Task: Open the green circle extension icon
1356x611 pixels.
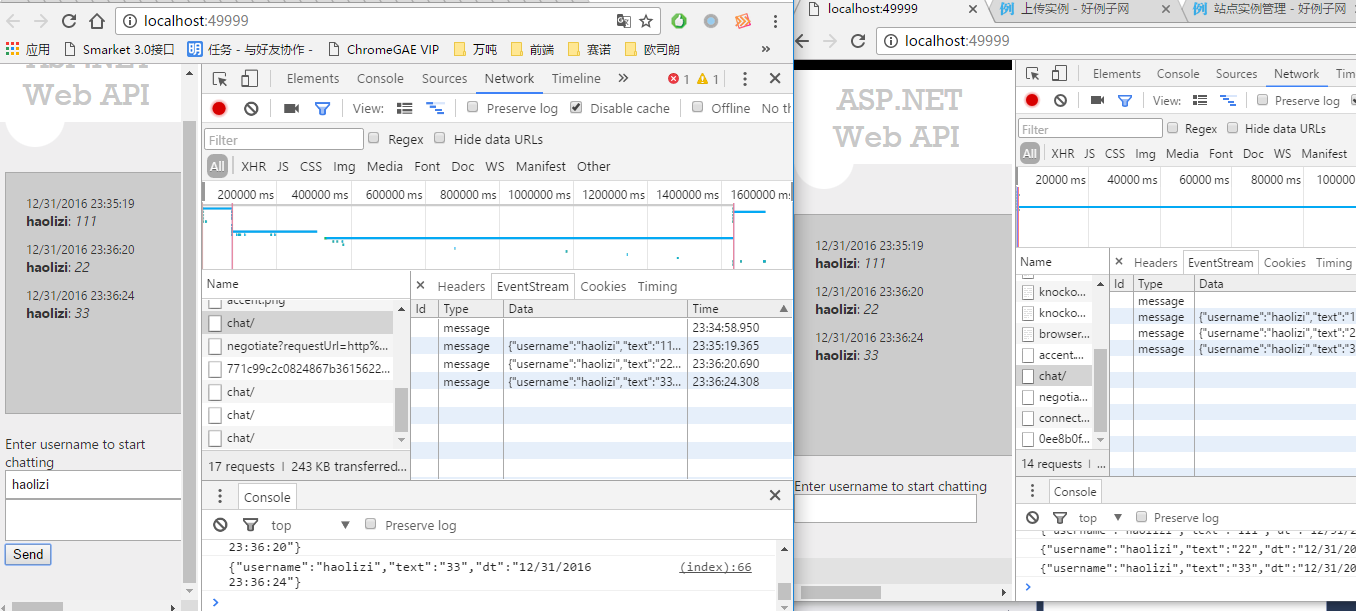Action: point(679,21)
